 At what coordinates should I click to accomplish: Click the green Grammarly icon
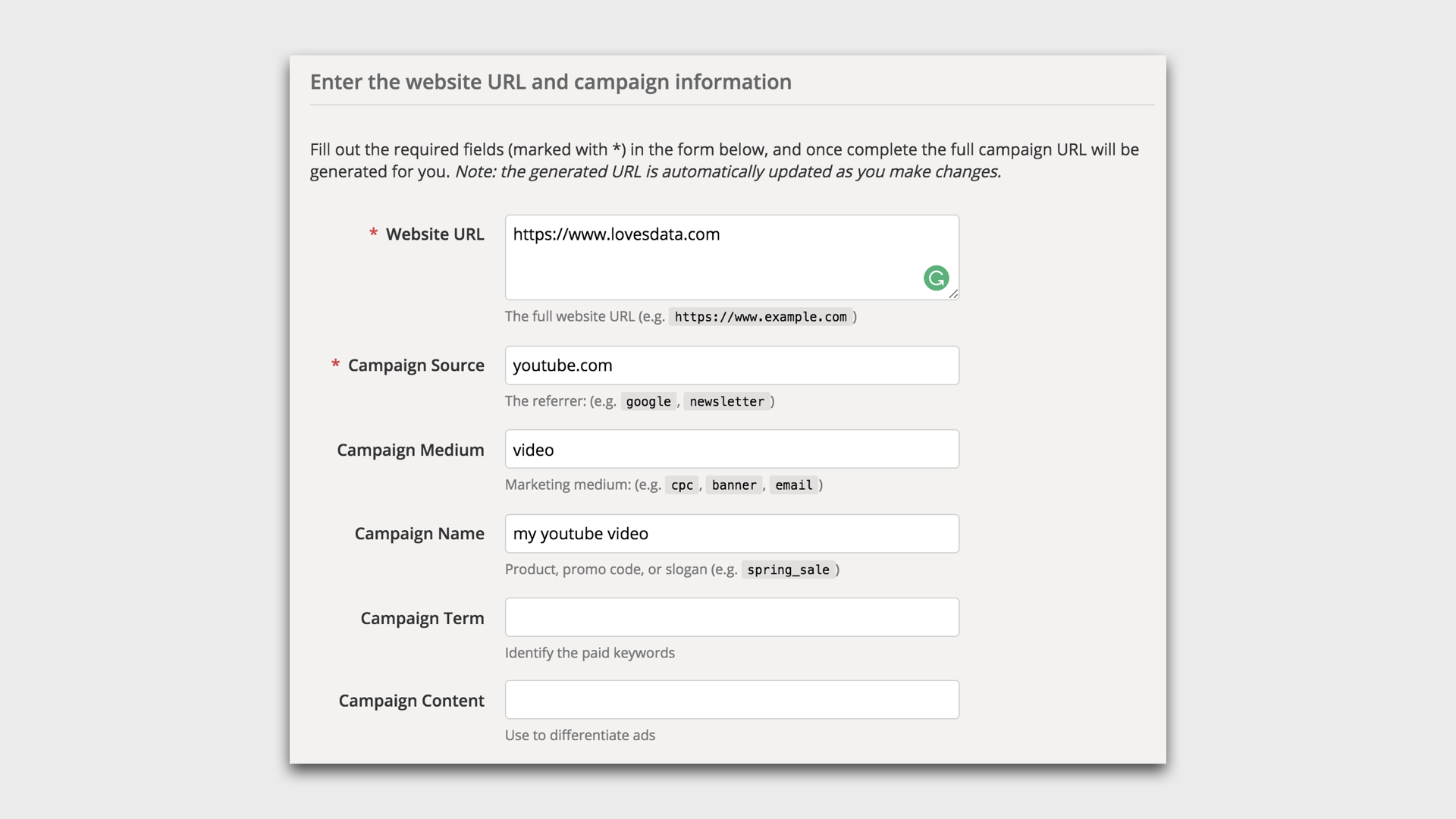(936, 278)
